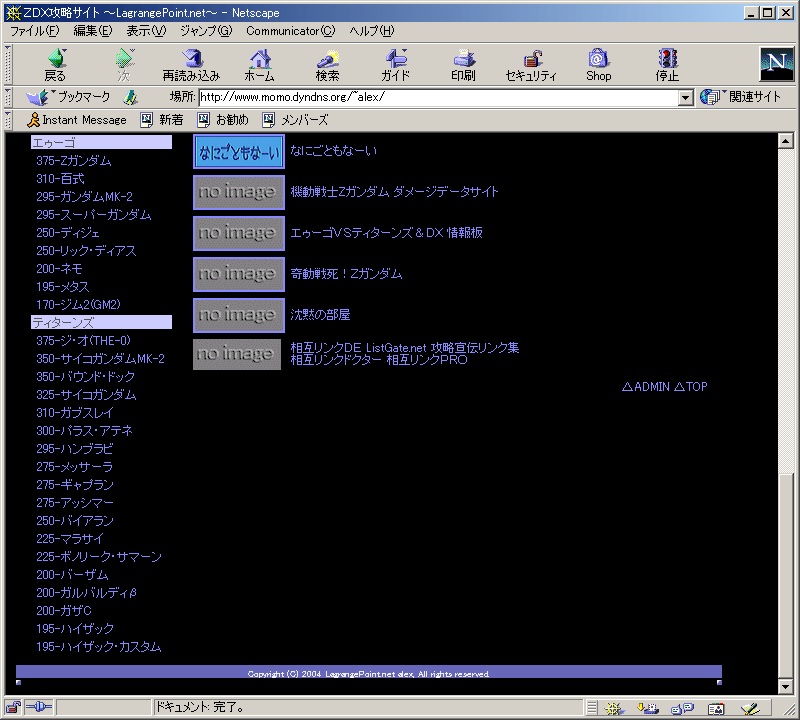The image size is (800, 720).
Task: Collapse the navigation toolbar grip handle
Action: [x=8, y=64]
